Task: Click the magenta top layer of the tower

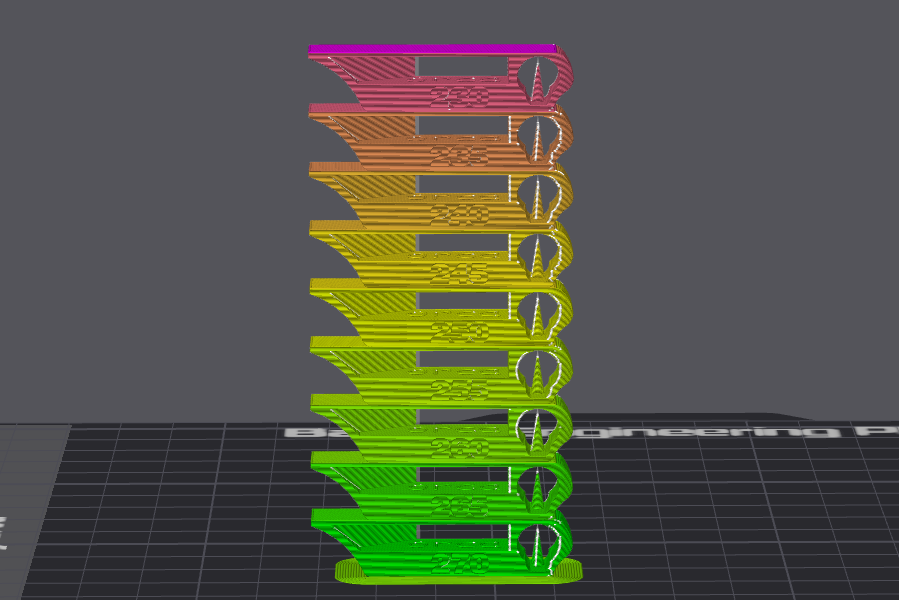Action: 433,49
